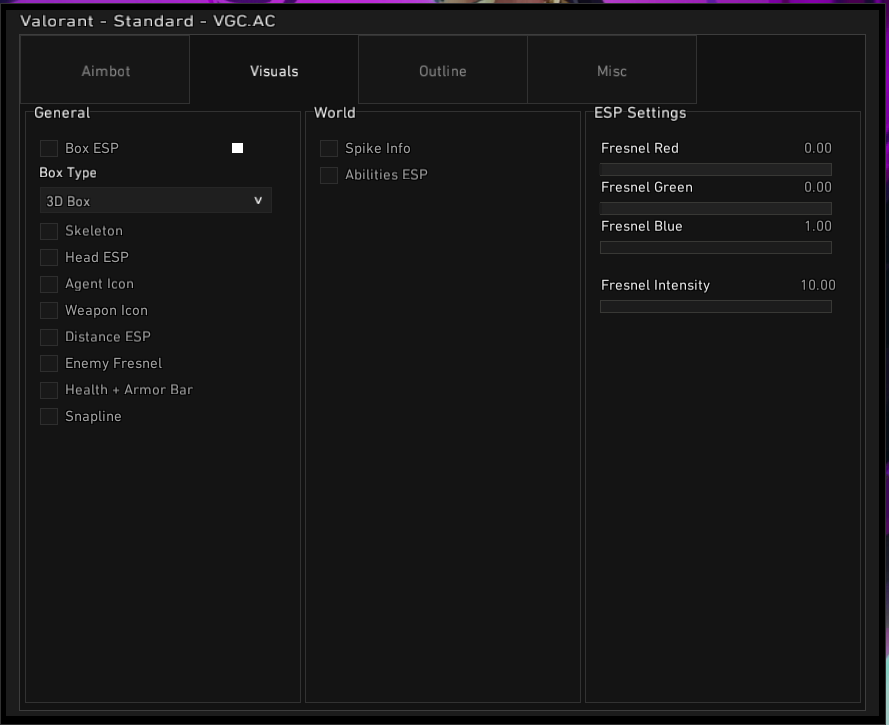Switch to the Aimbot tab
The height and width of the screenshot is (725, 889).
[x=105, y=70]
